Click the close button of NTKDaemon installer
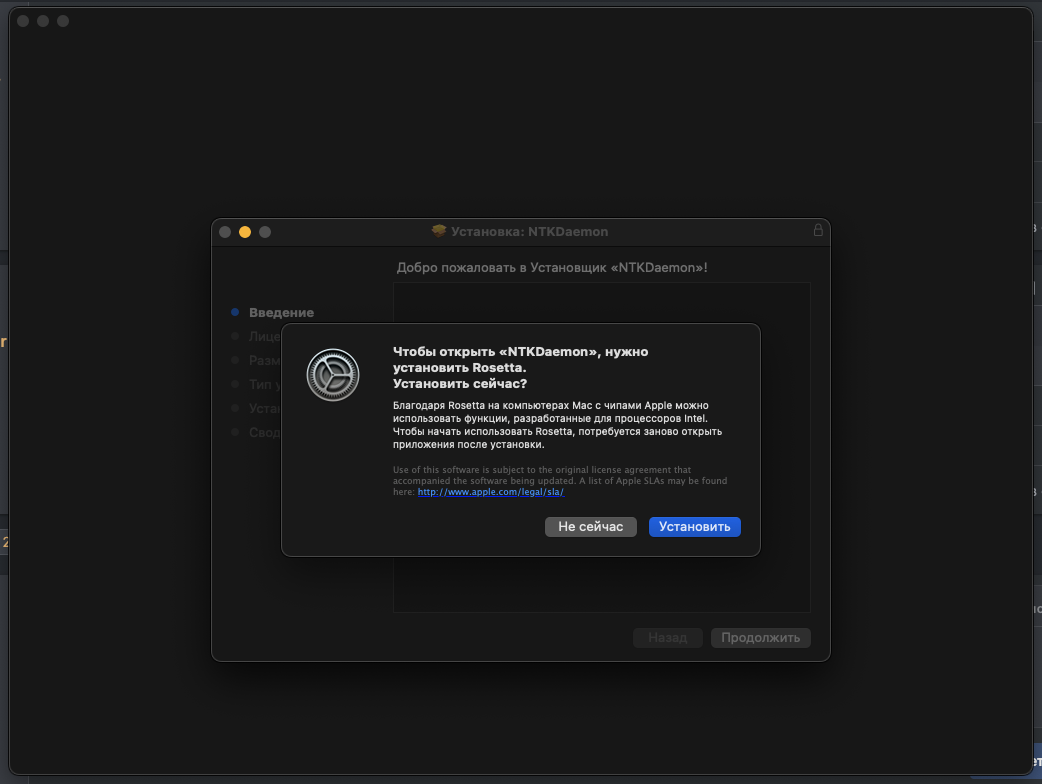 (x=225, y=232)
